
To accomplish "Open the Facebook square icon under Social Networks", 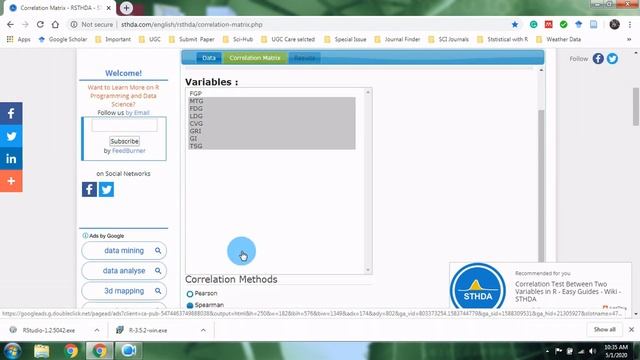I will pos(89,189).
